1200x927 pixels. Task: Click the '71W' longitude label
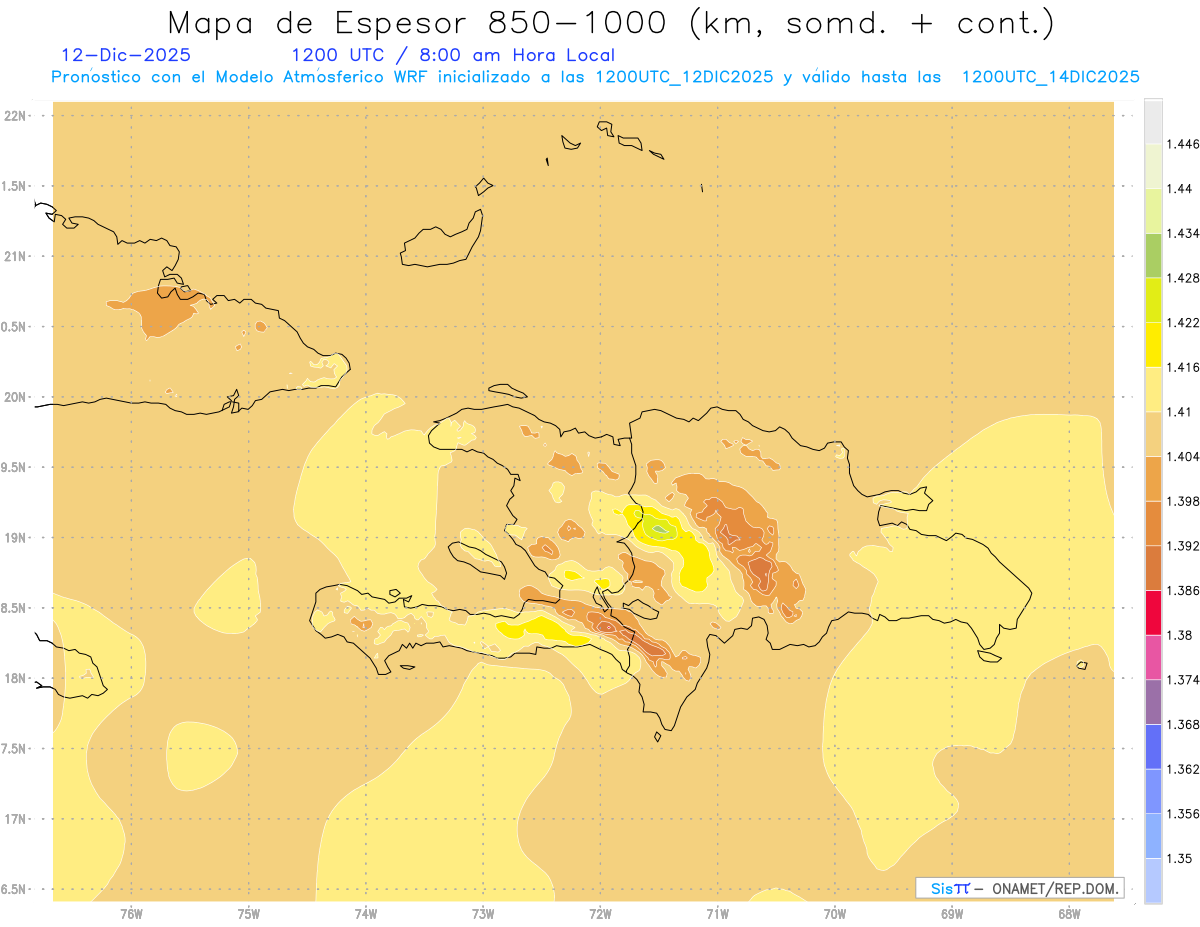click(x=717, y=913)
